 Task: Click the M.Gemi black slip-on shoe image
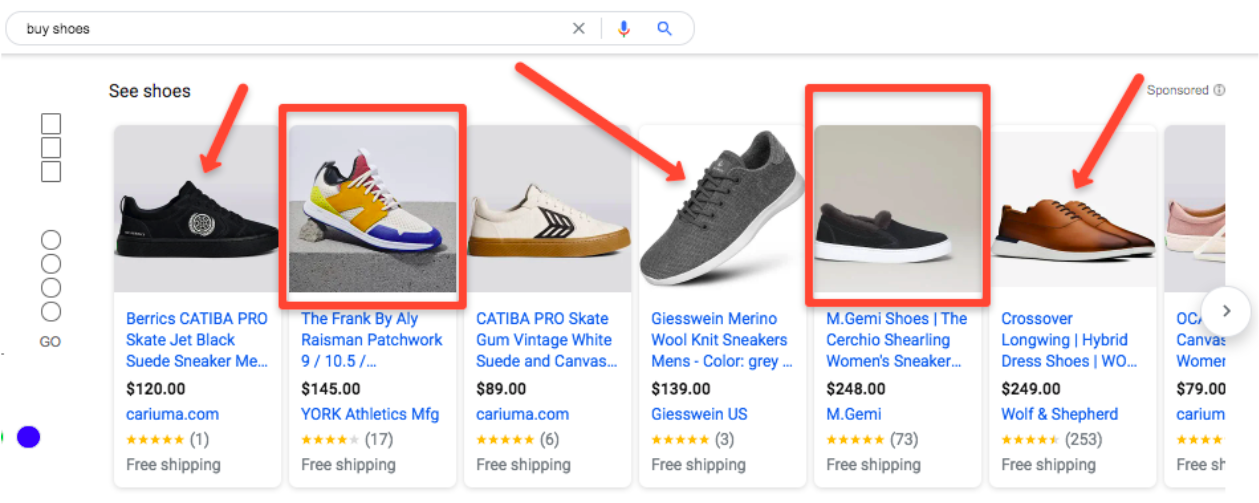coord(897,209)
